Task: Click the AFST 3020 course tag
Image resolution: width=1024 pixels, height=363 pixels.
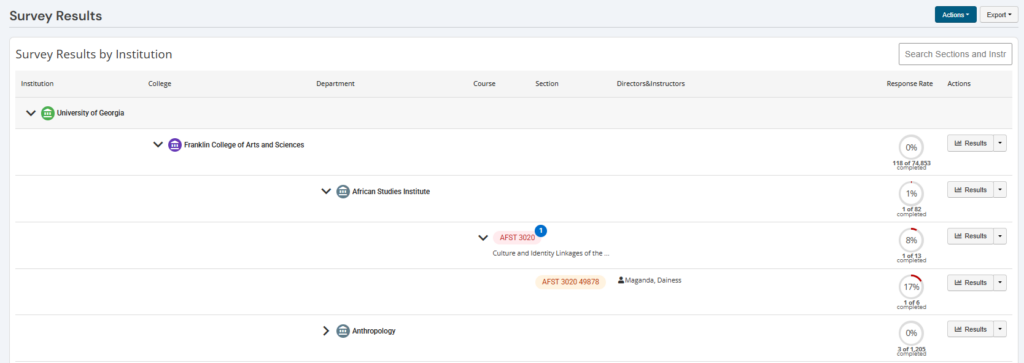Action: [x=517, y=238]
